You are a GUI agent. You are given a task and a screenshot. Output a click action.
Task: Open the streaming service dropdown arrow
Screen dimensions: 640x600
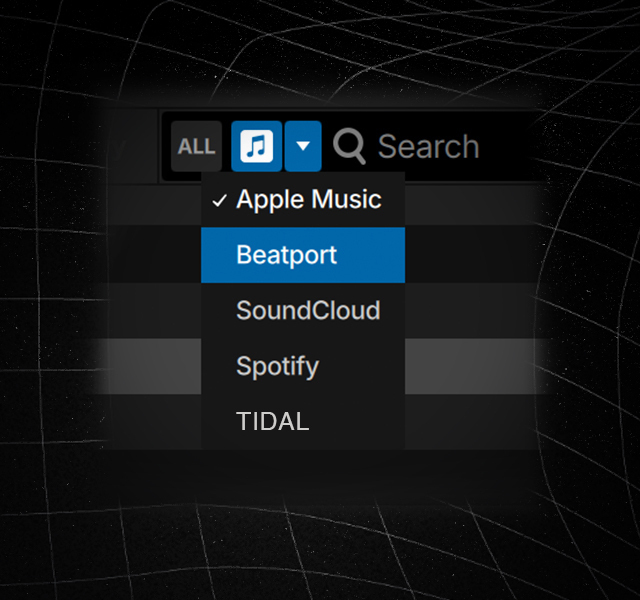point(303,146)
